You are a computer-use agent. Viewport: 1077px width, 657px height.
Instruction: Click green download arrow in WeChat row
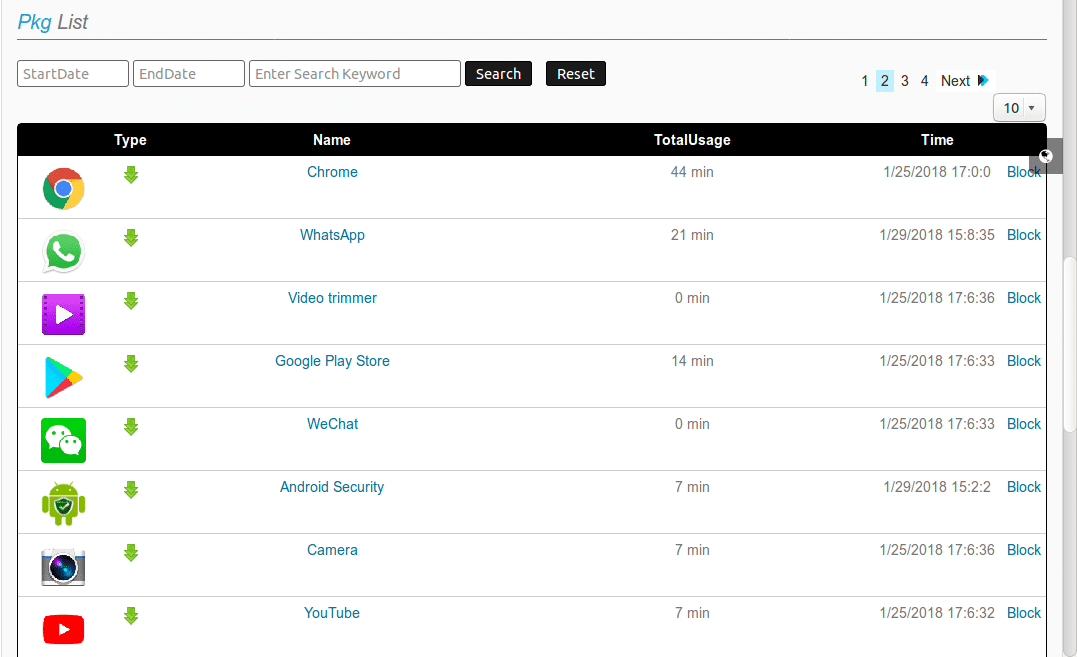point(131,427)
